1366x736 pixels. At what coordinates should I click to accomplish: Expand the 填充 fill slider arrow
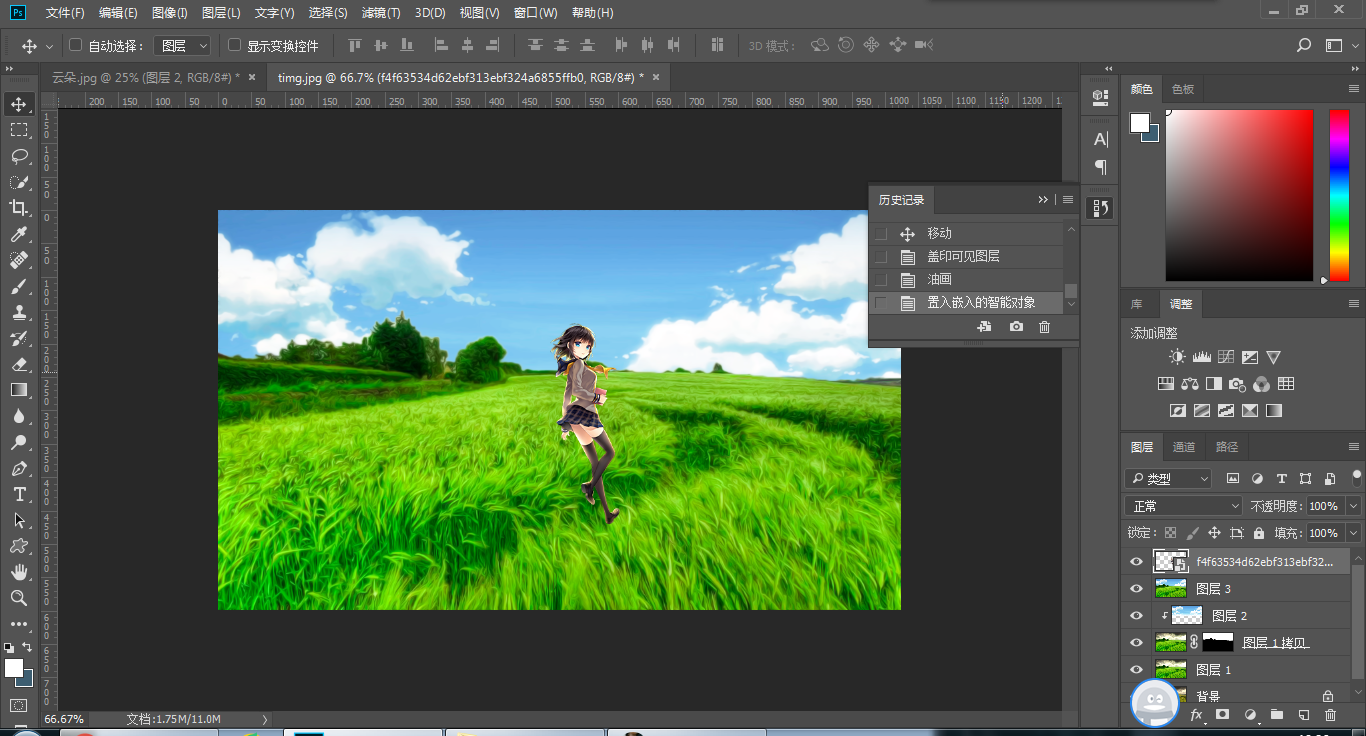point(1353,533)
